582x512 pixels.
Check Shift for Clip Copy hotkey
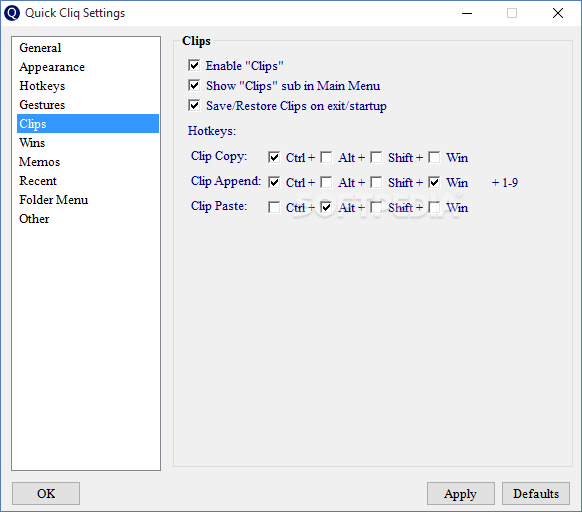[376, 157]
